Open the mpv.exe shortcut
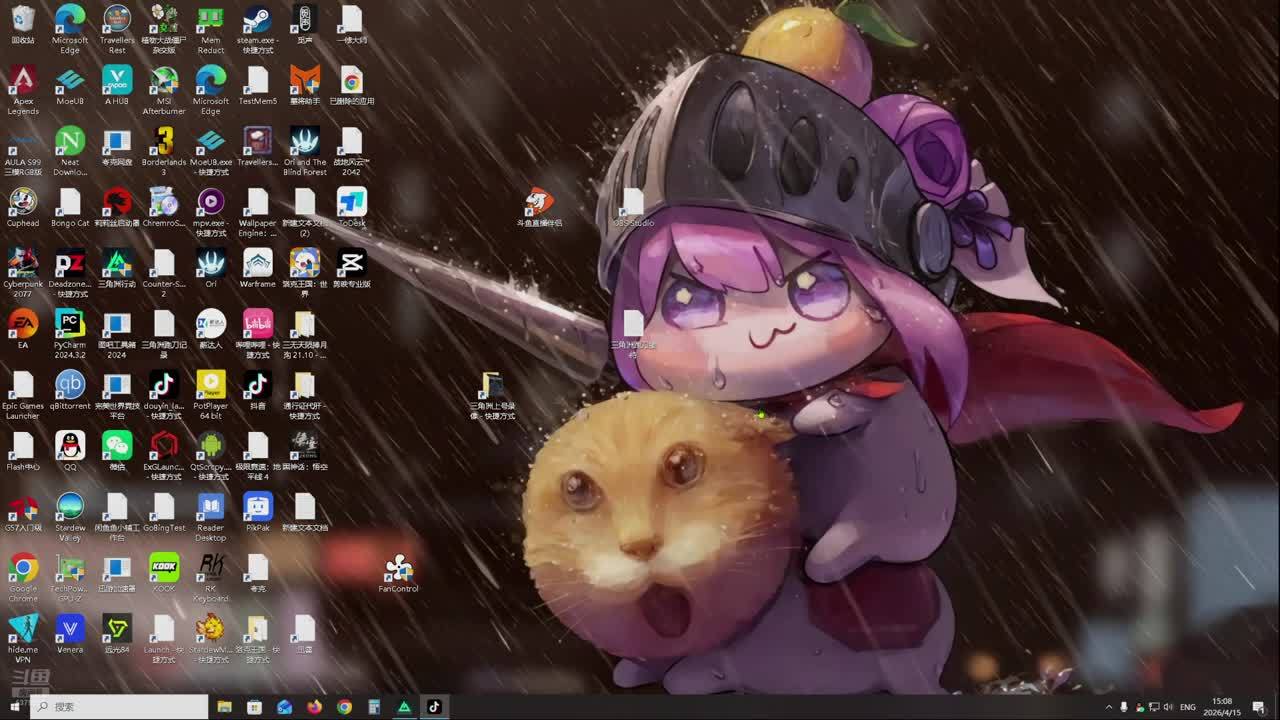This screenshot has height=720, width=1280. (210, 202)
